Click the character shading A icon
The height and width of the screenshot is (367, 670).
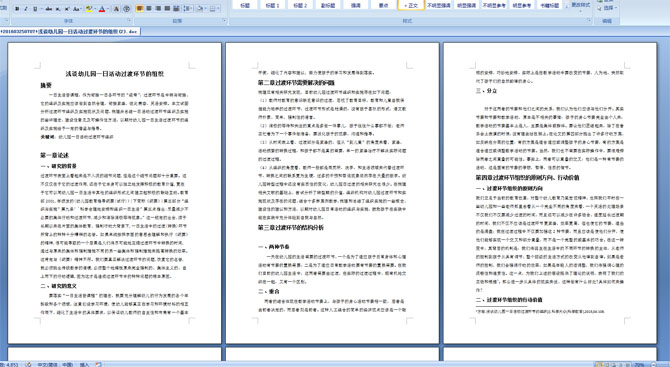tap(116, 9)
